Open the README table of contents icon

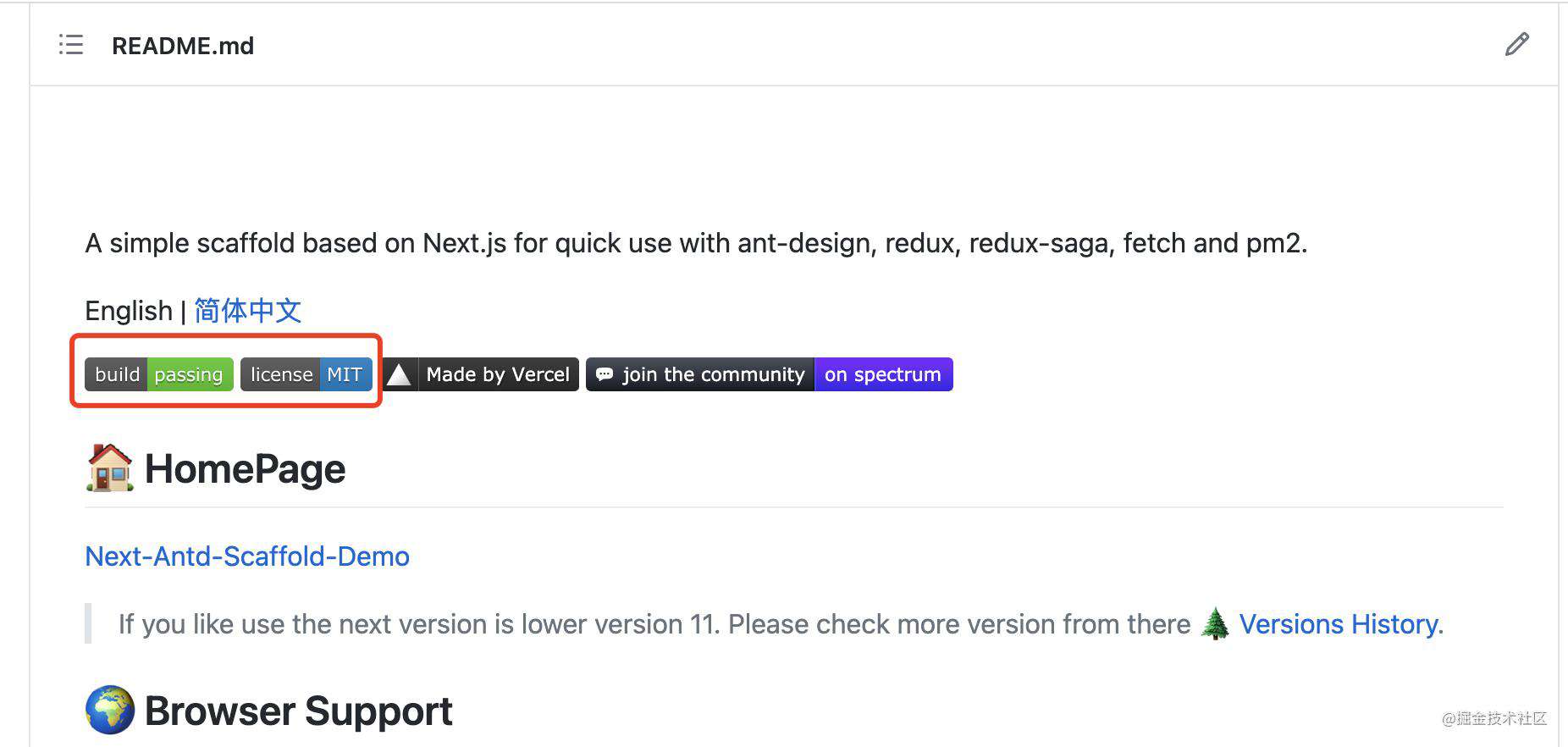[x=71, y=45]
